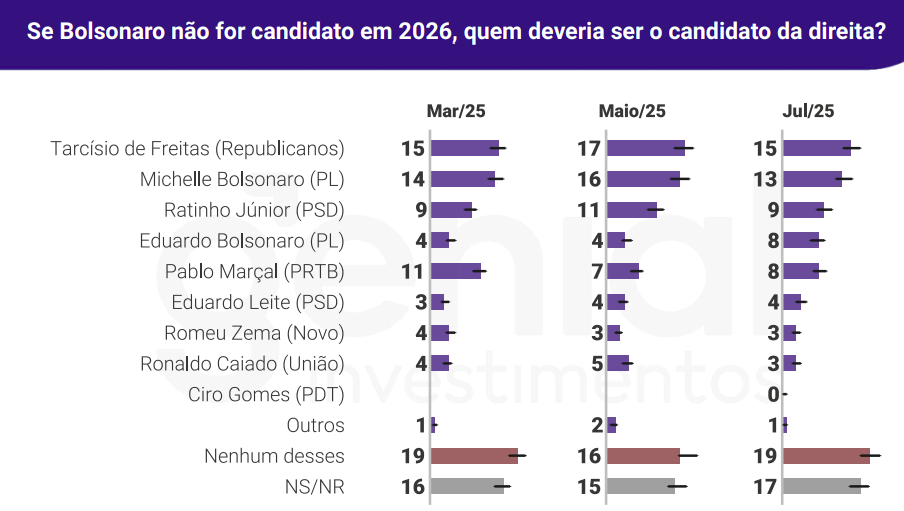
Task: Click the Romeu Zema (Novo) label
Action: [254, 333]
